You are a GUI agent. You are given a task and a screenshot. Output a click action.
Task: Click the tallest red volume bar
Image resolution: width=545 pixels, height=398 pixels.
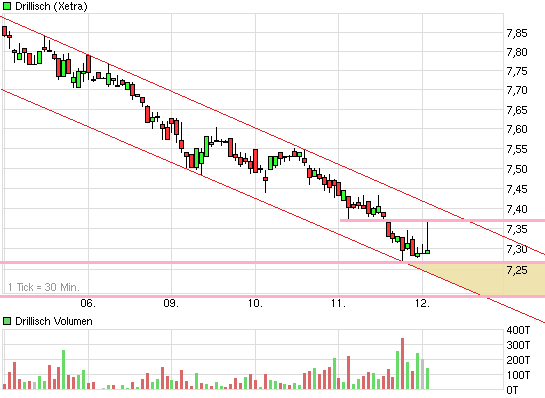402,364
